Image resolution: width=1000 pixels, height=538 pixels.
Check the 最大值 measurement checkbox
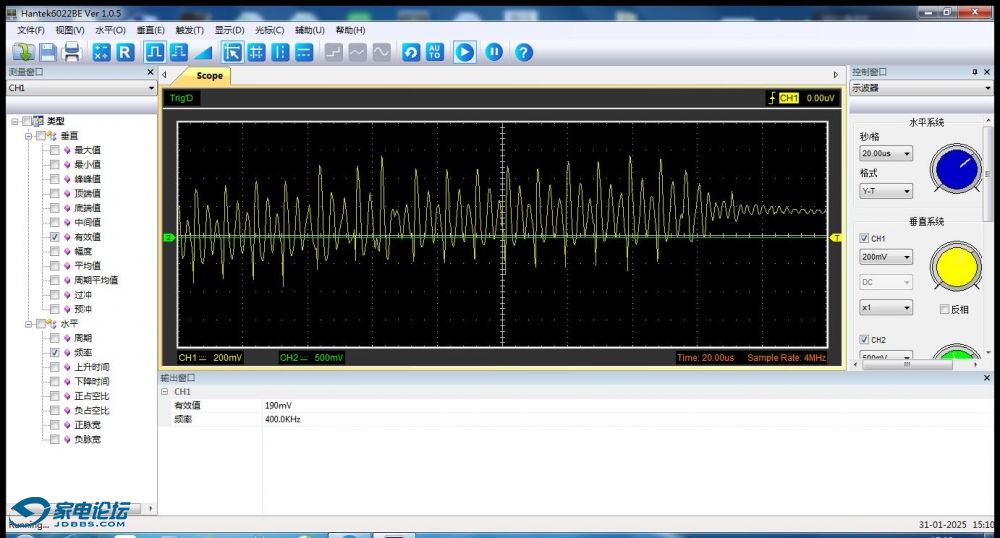(x=54, y=150)
